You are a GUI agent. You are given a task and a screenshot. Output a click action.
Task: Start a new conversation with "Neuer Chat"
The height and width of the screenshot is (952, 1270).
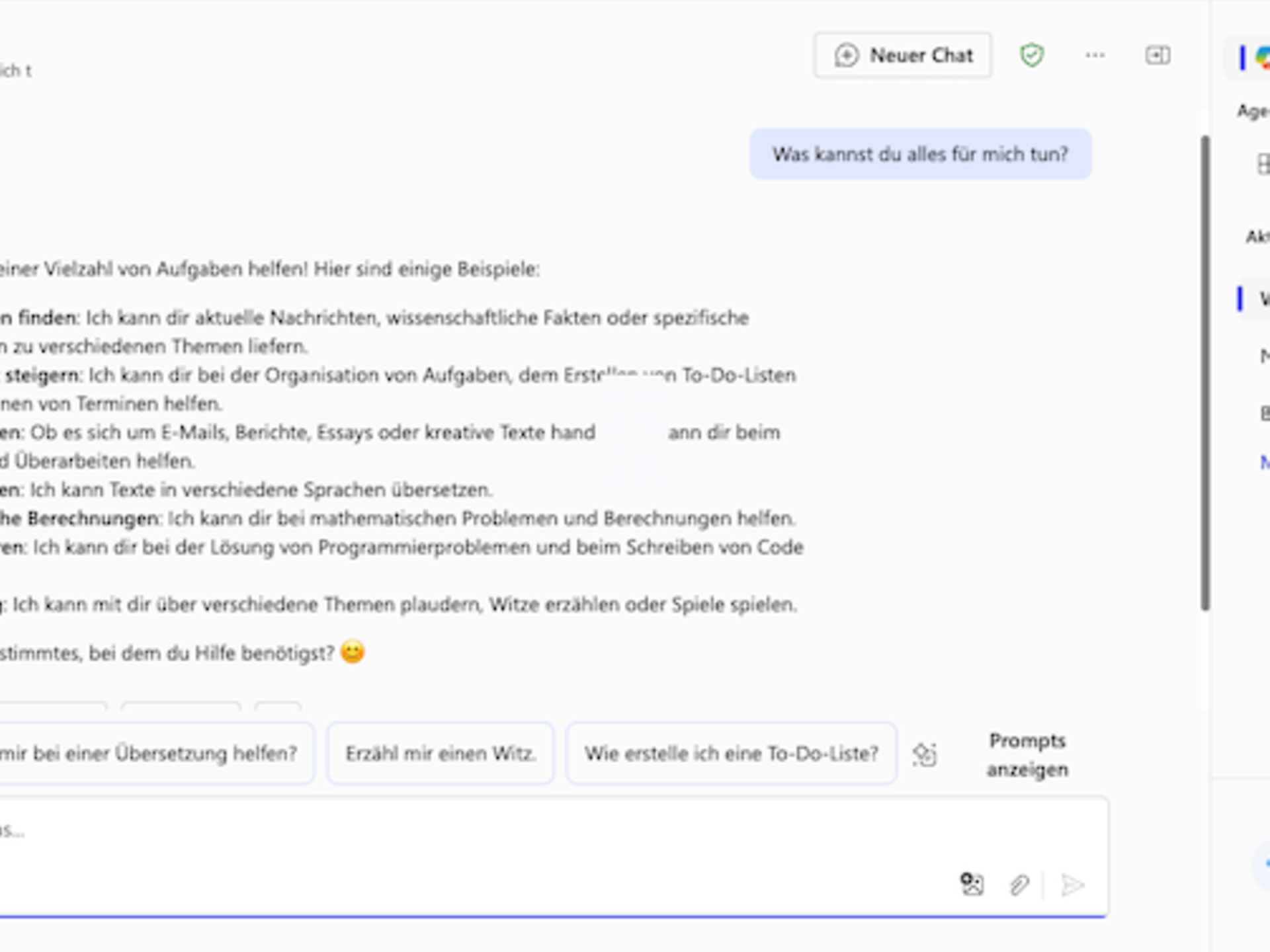(x=903, y=56)
